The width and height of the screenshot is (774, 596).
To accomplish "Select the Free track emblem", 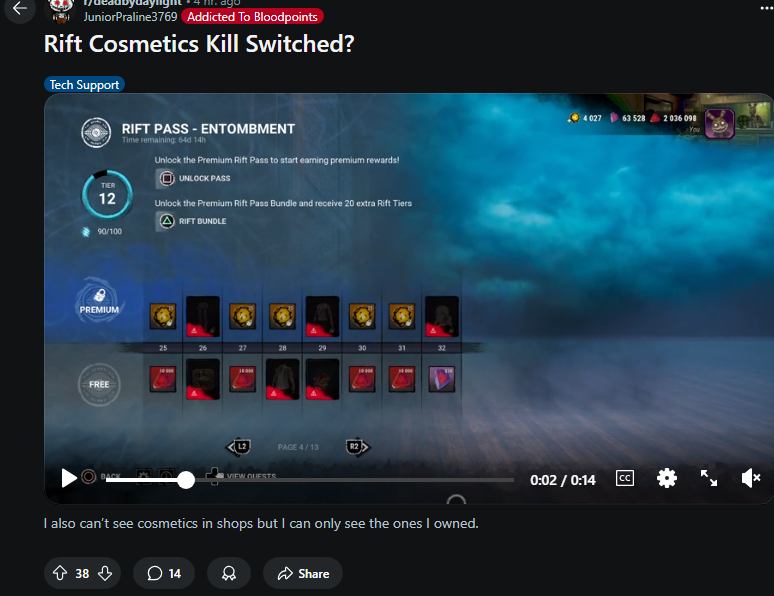I will [x=99, y=384].
